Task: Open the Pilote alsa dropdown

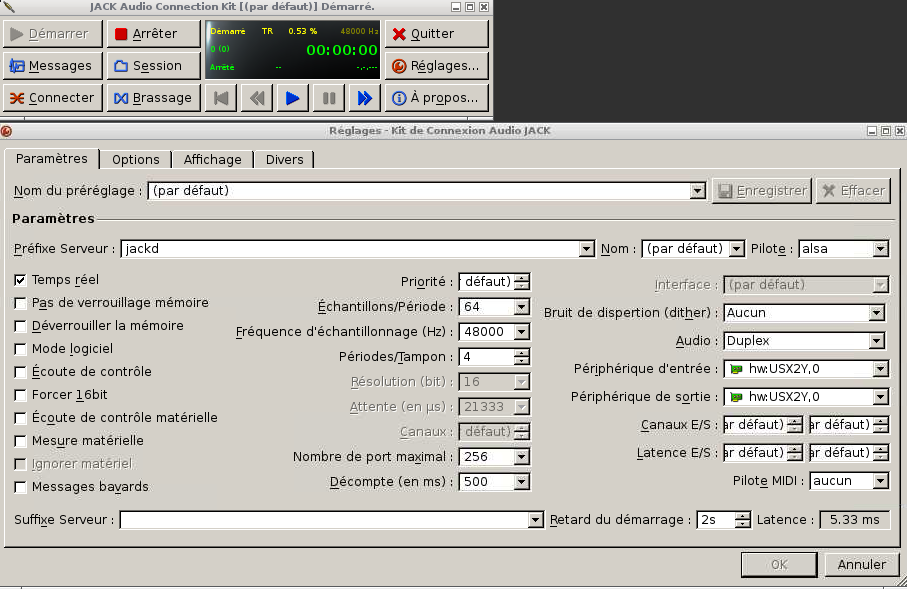Action: 880,249
